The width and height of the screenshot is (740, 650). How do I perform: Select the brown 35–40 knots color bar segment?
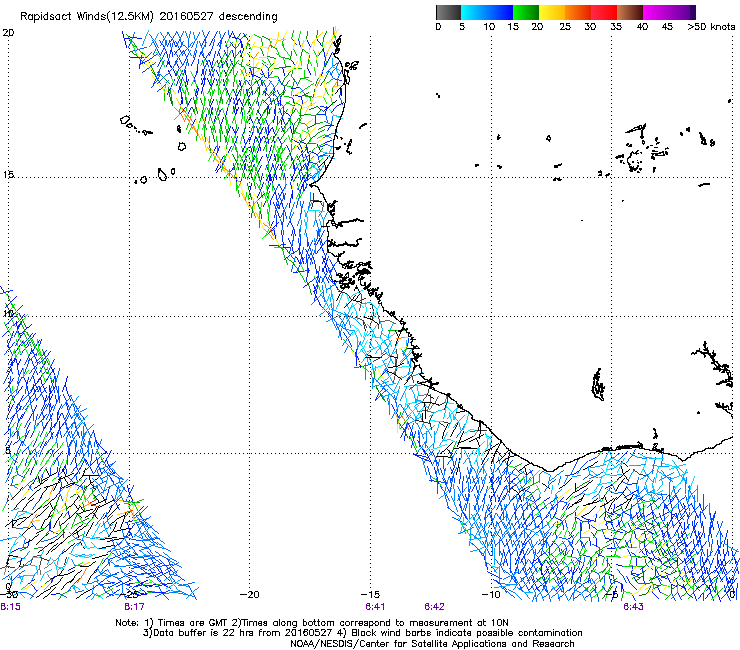pos(630,12)
